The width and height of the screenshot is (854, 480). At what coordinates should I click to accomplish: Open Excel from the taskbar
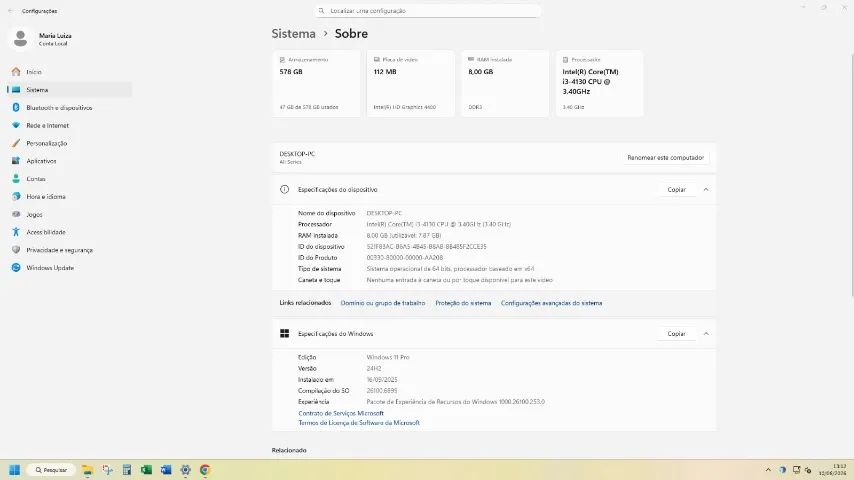(146, 470)
